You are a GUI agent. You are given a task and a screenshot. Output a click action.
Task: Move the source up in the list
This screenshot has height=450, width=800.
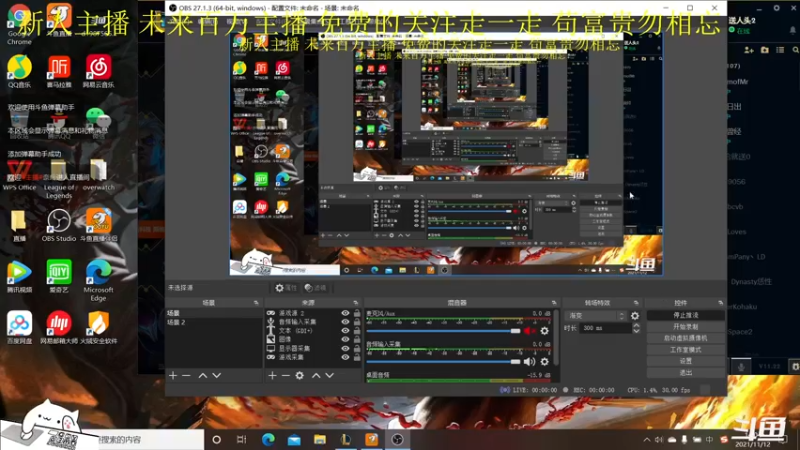pyautogui.click(x=316, y=376)
